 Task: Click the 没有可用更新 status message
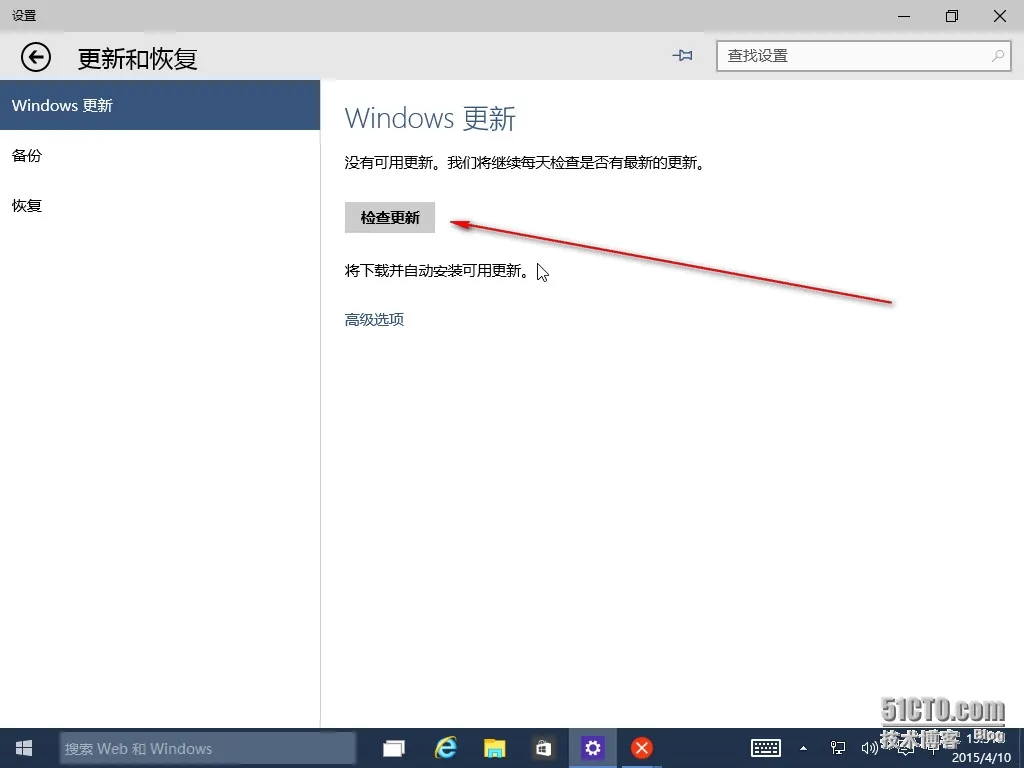point(525,163)
